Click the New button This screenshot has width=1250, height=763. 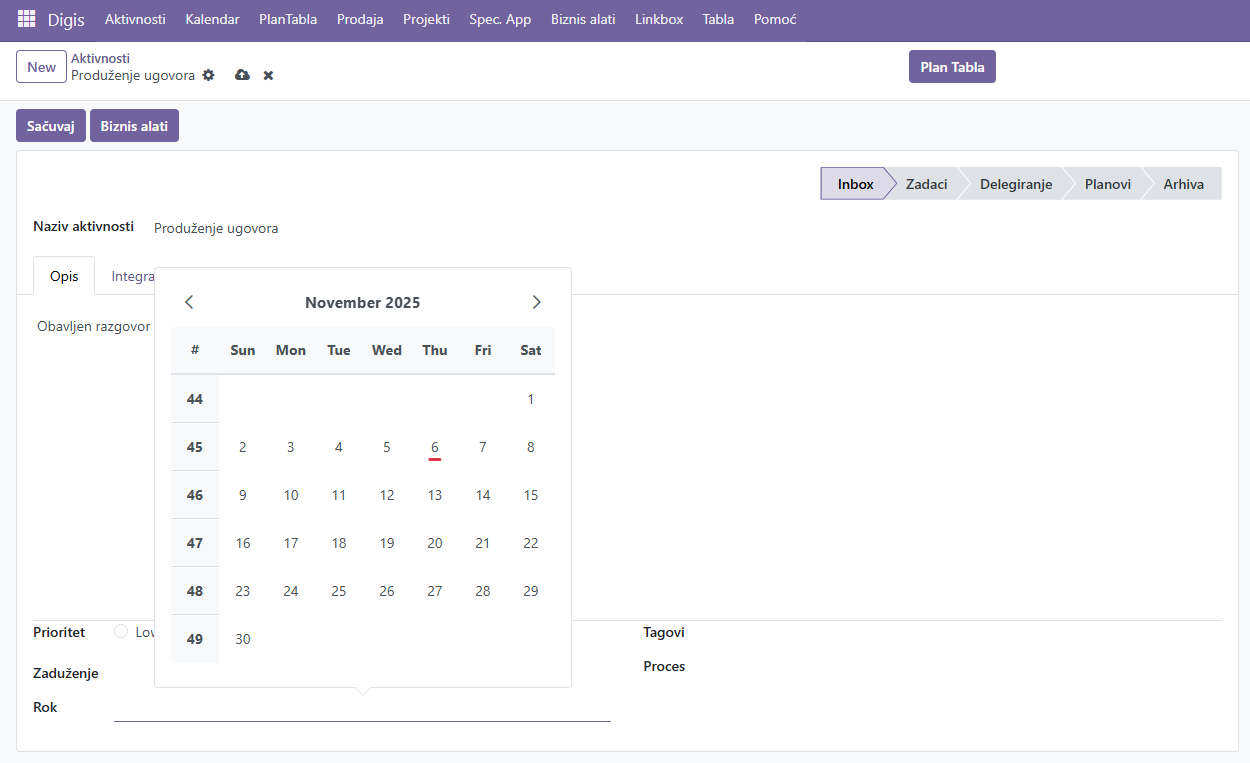point(41,67)
